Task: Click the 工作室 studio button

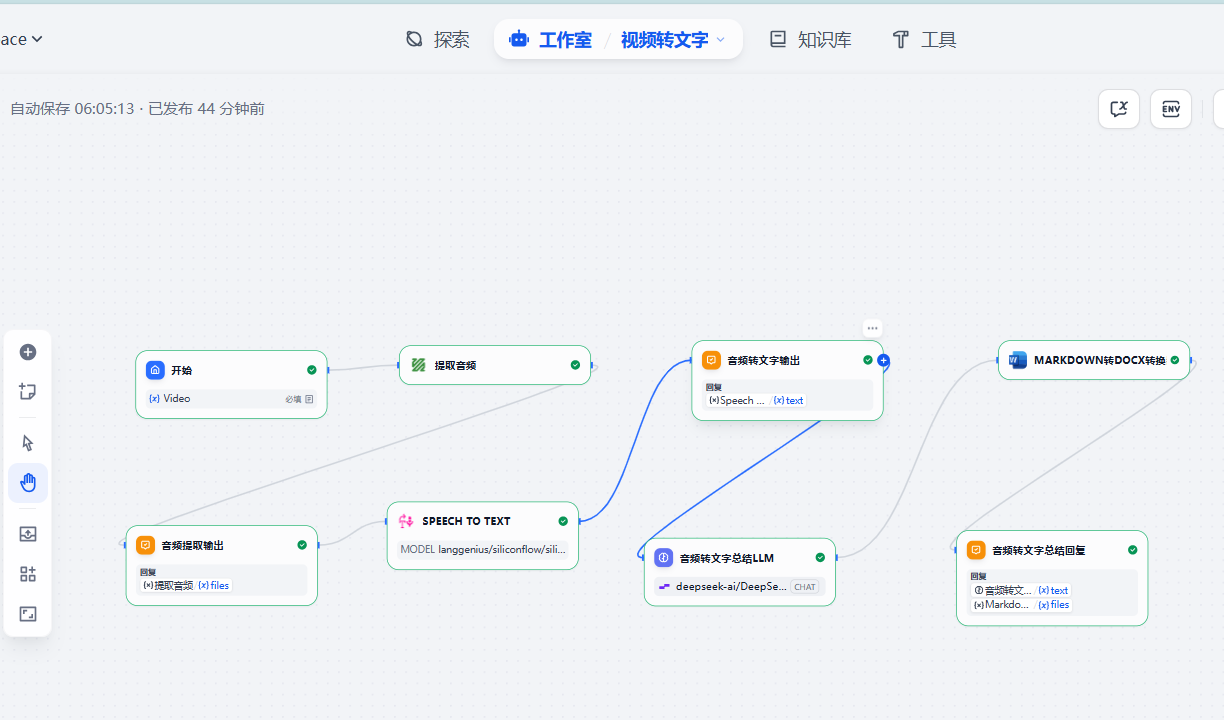Action: tap(551, 40)
